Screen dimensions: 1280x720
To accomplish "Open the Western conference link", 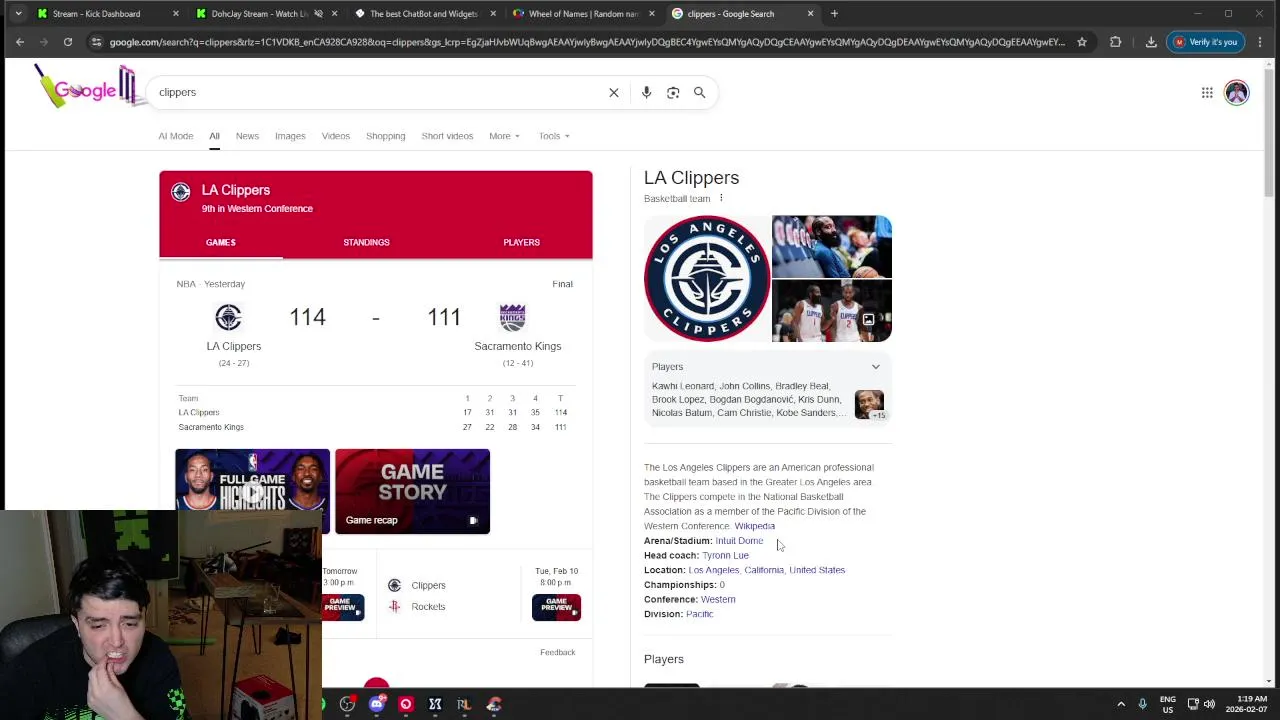I will (718, 599).
